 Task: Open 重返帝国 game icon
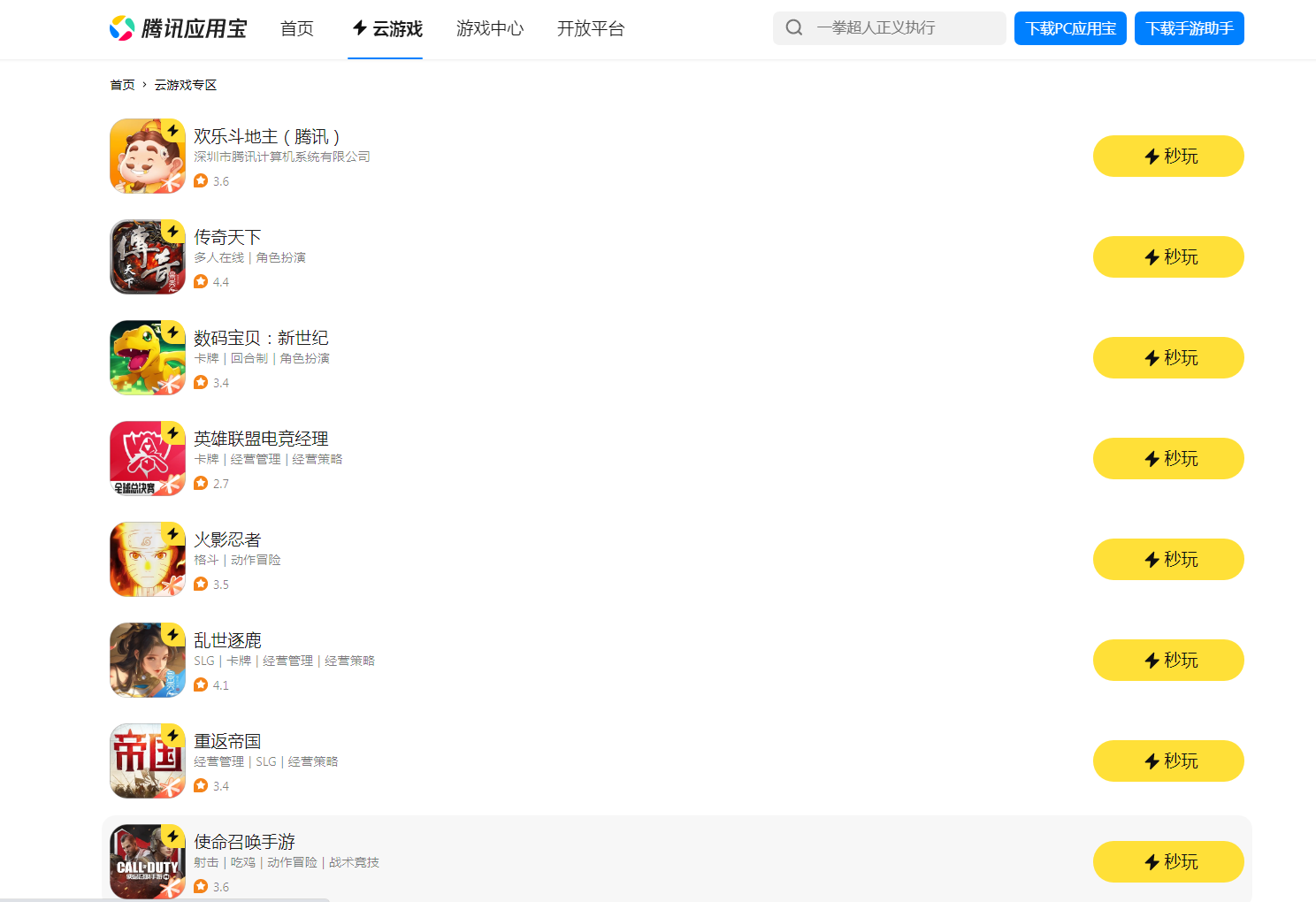148,761
